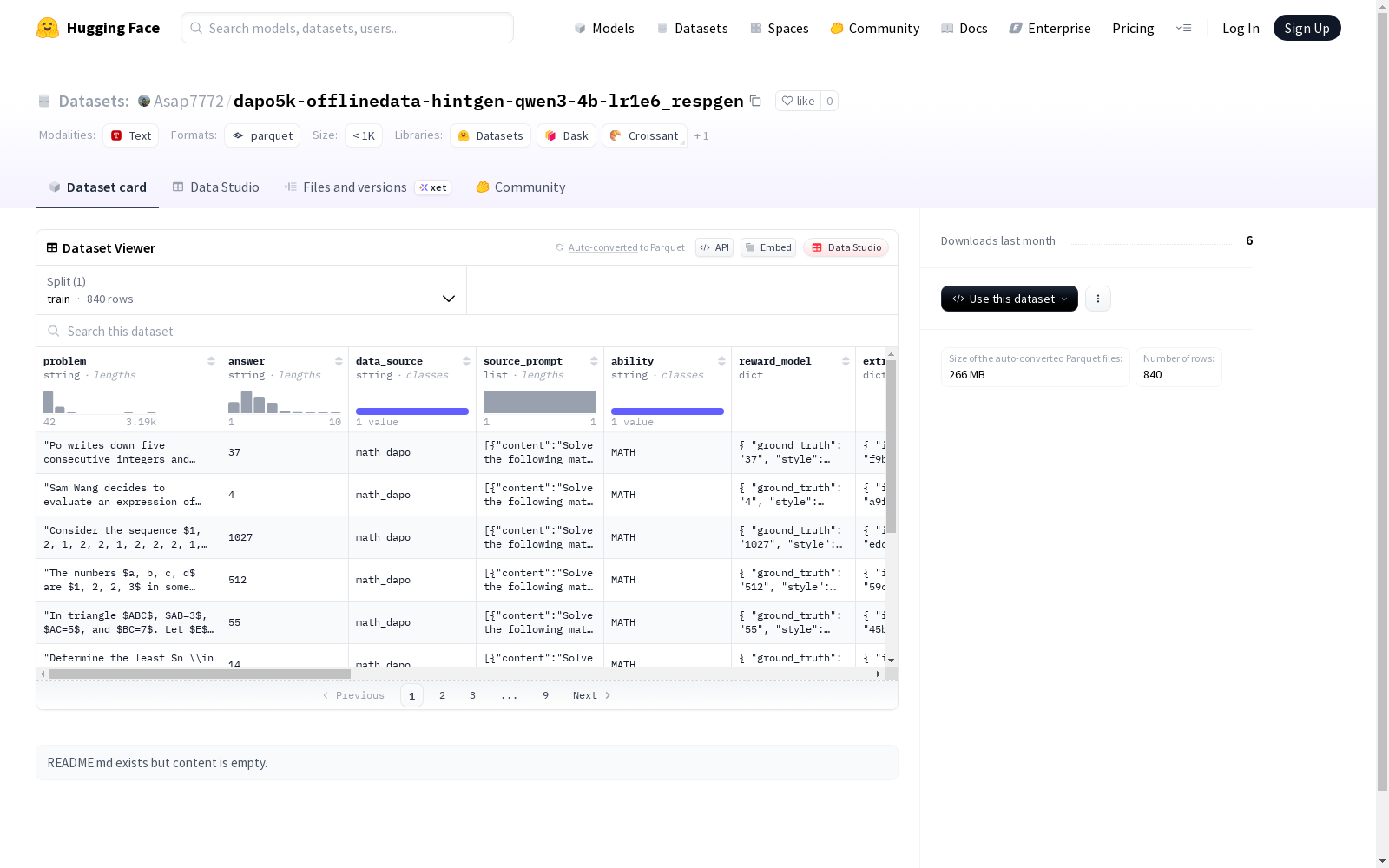Open Docs in the top navigation
The image size is (1389, 868).
click(964, 28)
